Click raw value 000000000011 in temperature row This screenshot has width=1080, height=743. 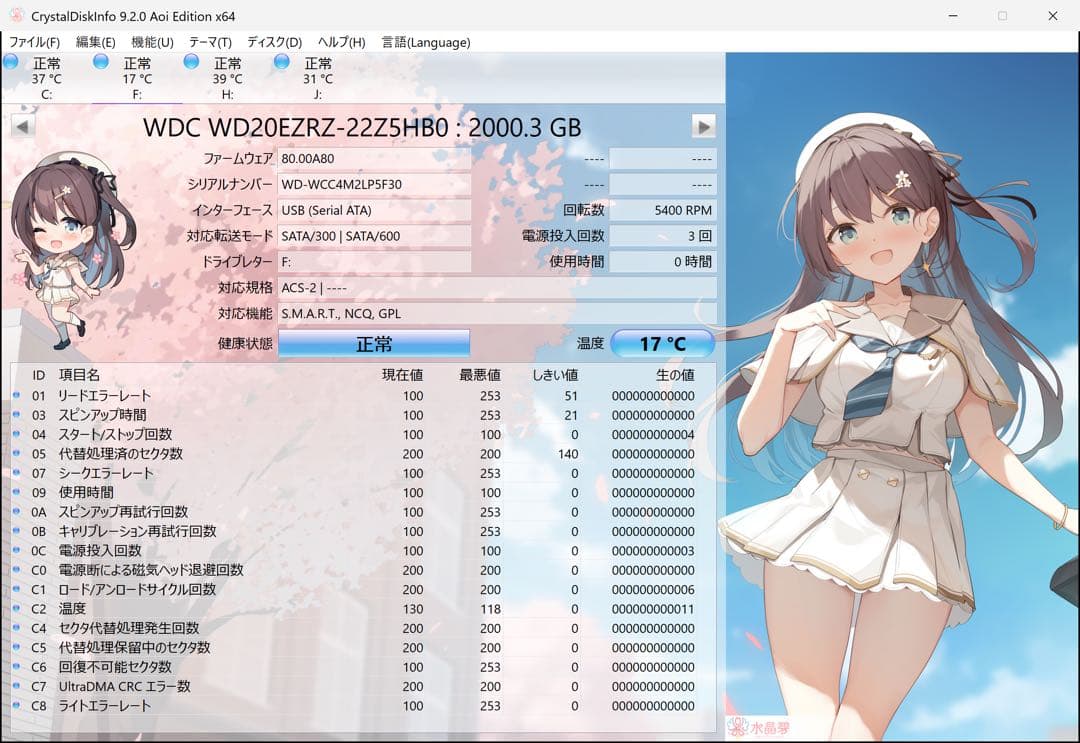coord(653,609)
